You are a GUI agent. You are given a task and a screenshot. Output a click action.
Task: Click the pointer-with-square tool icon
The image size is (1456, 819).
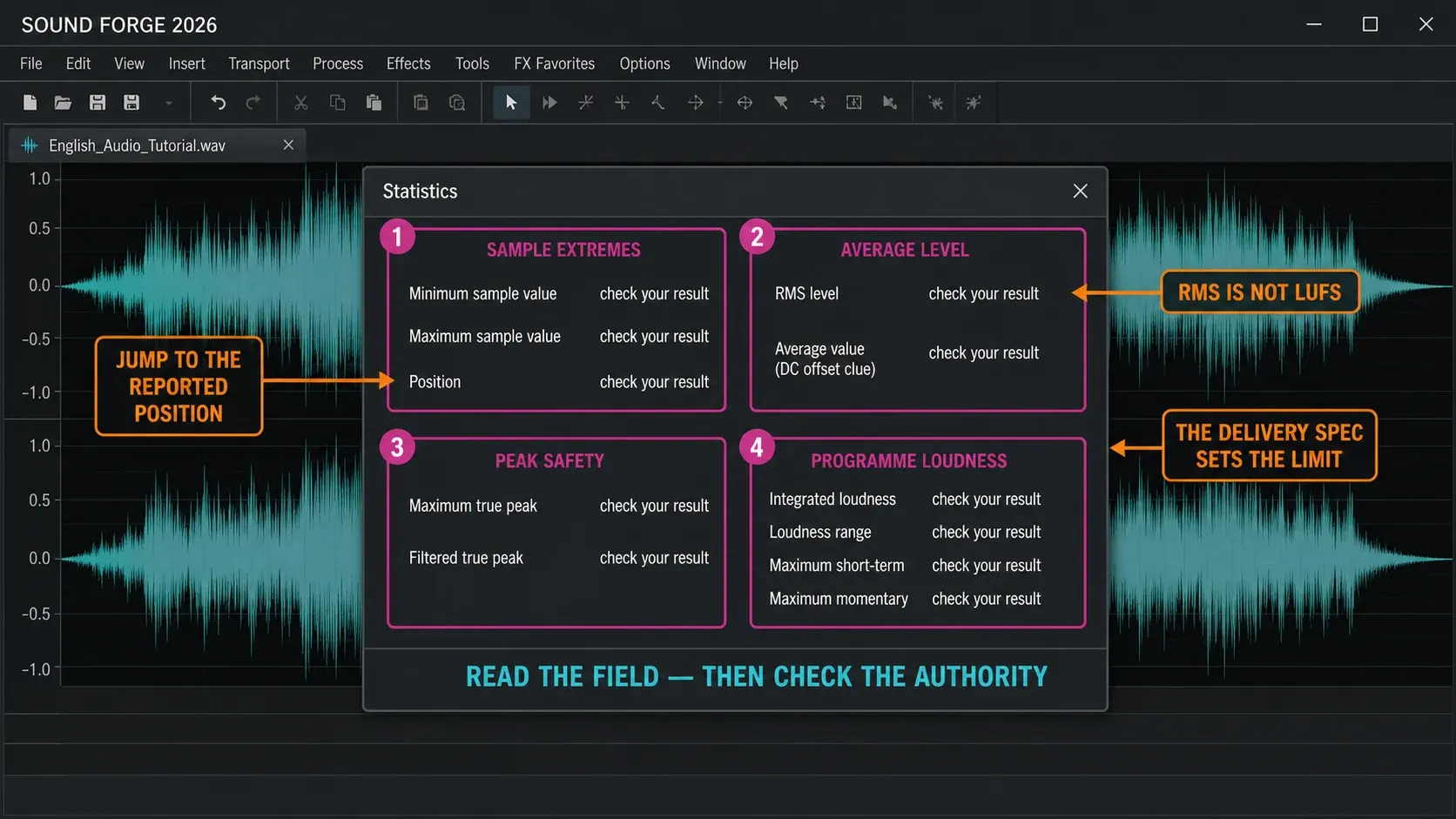point(890,103)
